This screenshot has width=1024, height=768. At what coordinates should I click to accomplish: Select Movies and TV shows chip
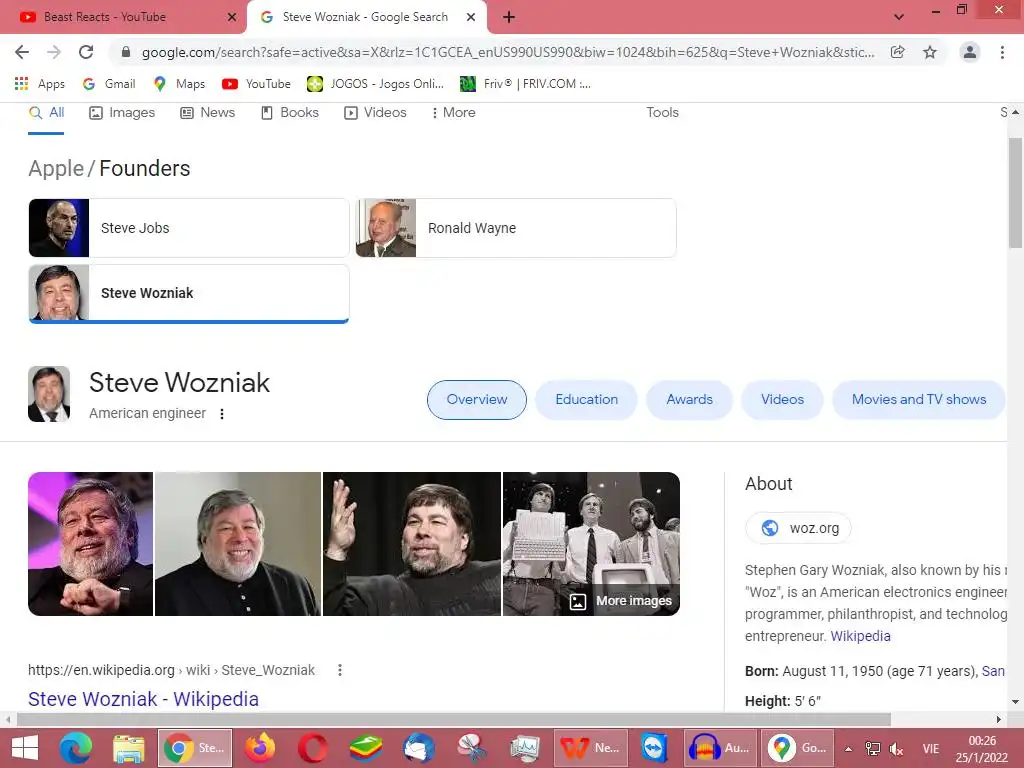pos(918,400)
